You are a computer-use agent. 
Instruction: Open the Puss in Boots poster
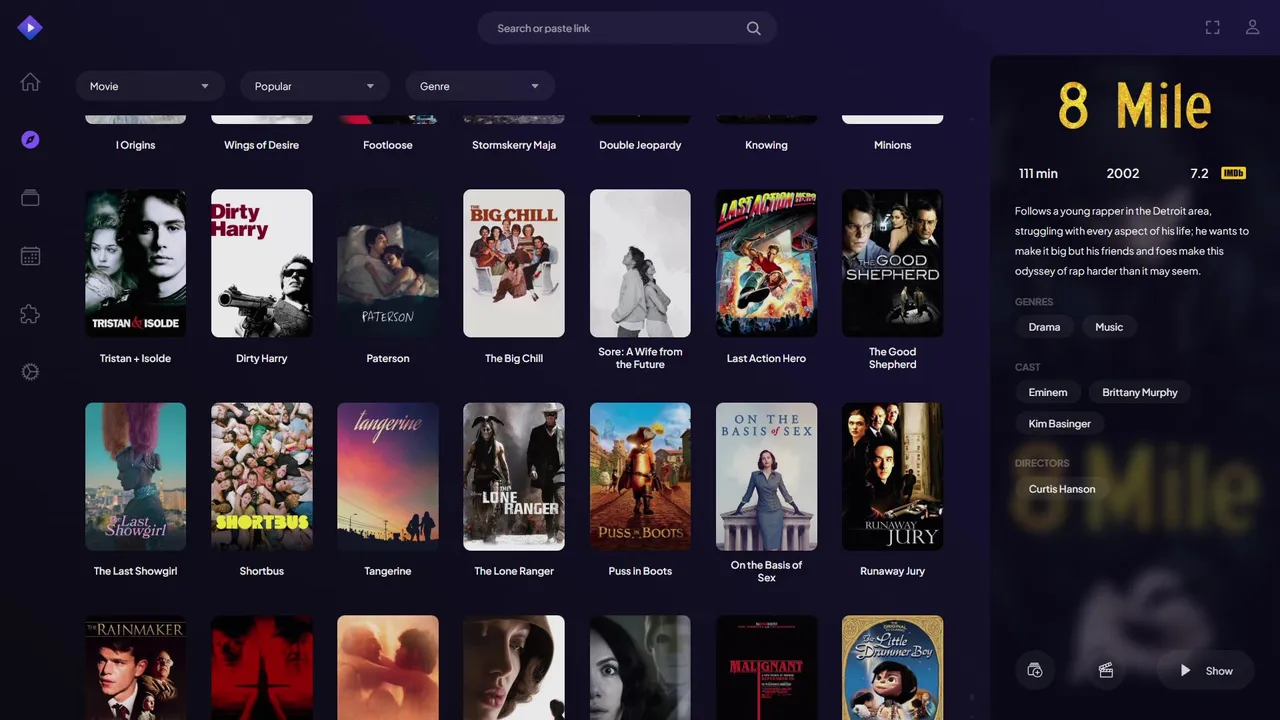[640, 476]
